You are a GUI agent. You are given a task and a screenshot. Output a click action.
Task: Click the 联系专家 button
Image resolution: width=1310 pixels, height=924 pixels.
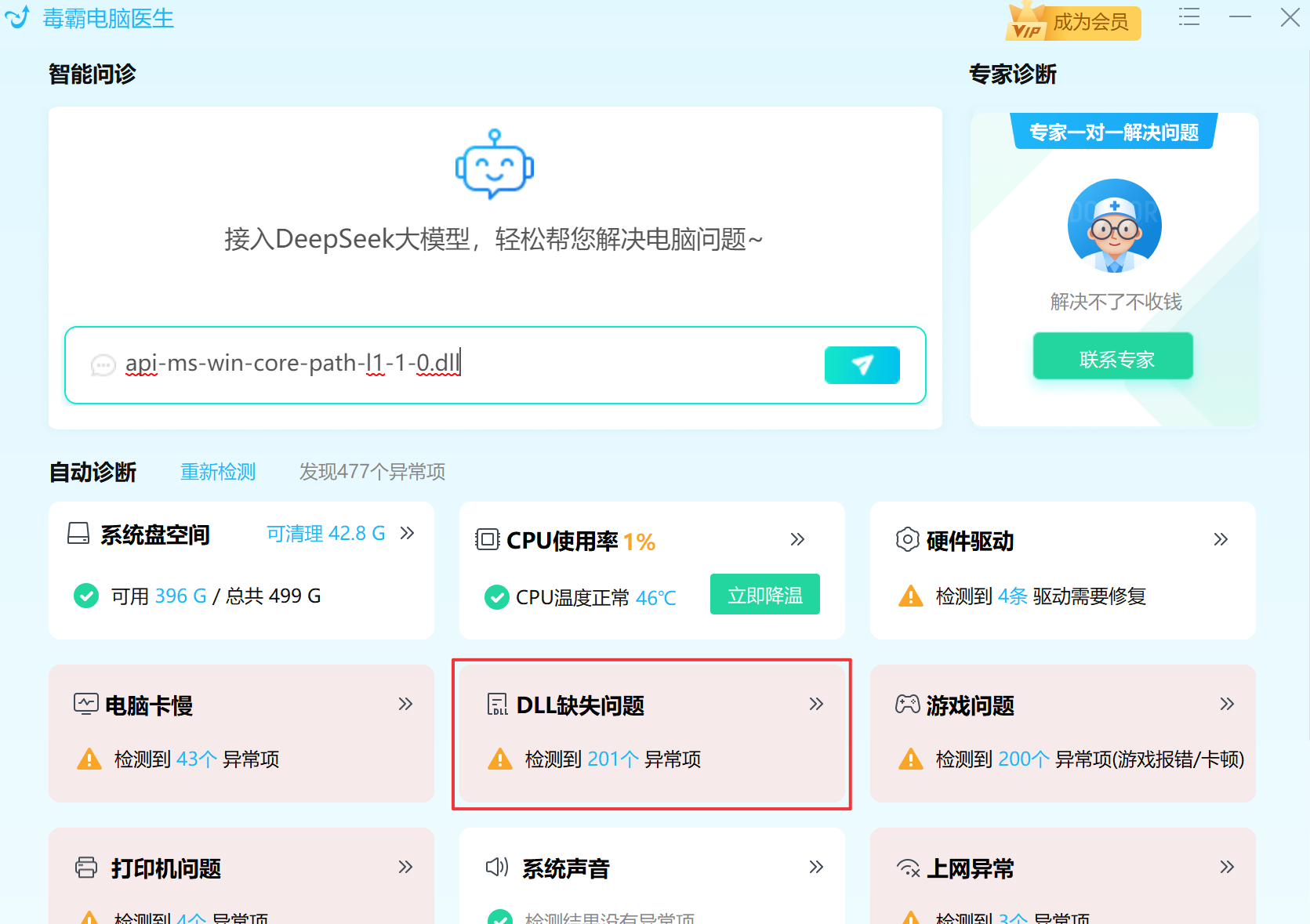coord(1112,357)
